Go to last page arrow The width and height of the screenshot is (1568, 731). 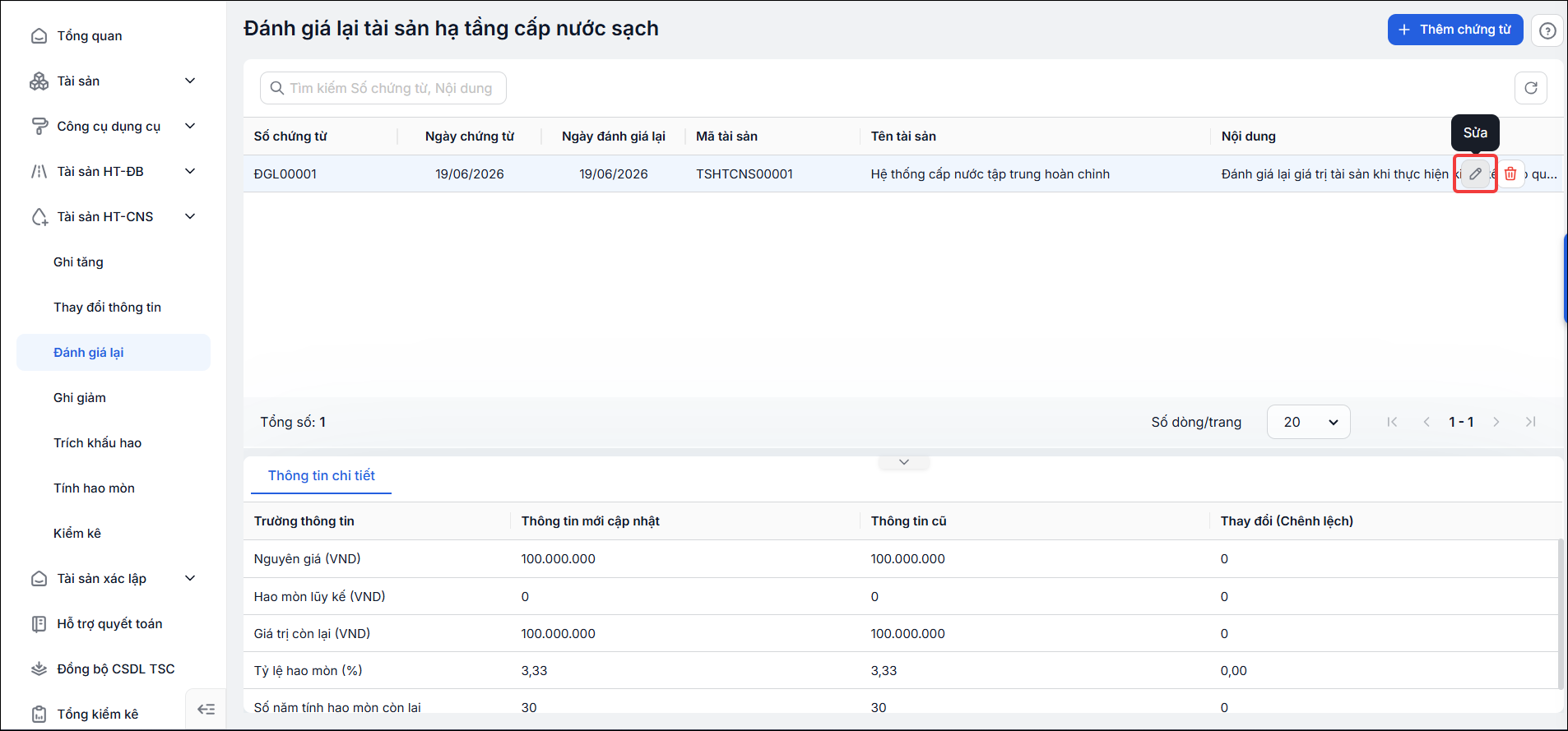(x=1531, y=422)
